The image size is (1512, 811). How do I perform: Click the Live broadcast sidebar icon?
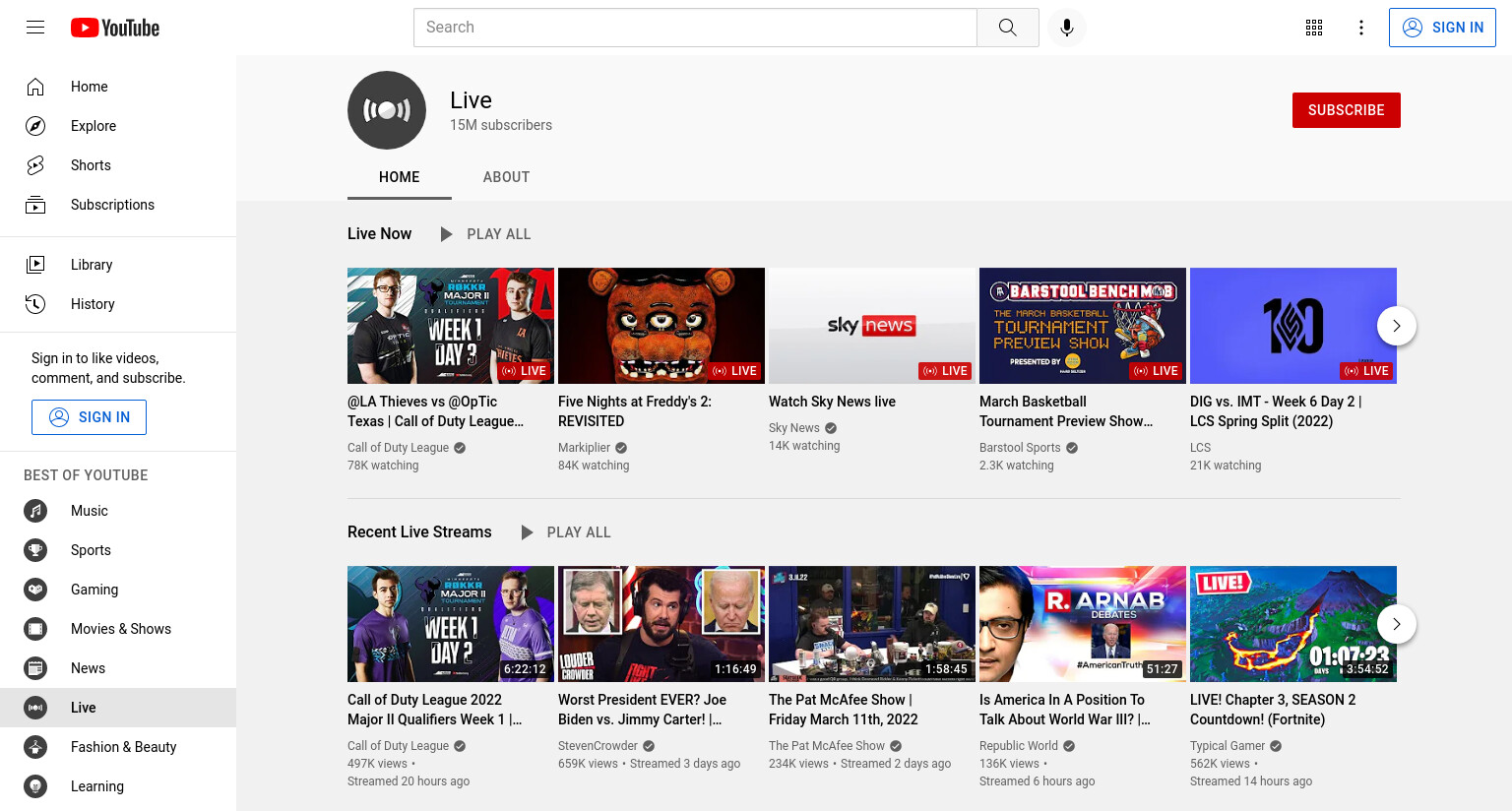coord(35,708)
